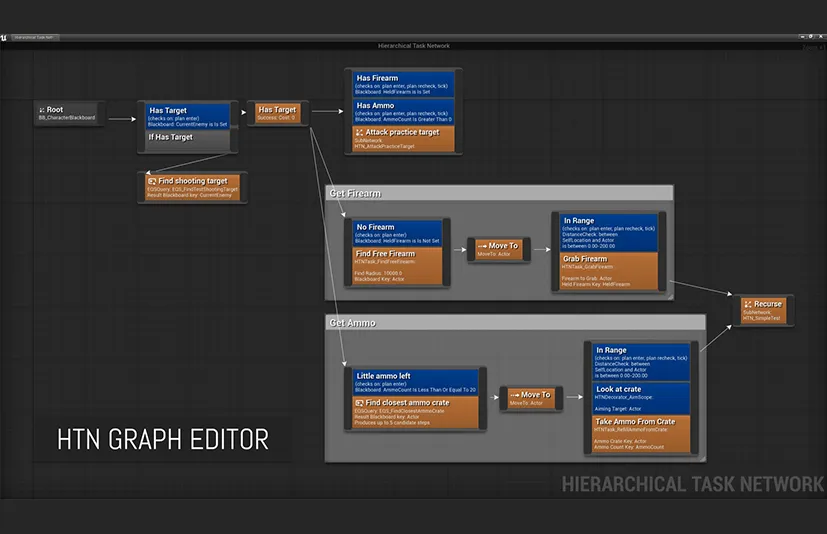Close the HTN editor window

[x=821, y=37]
